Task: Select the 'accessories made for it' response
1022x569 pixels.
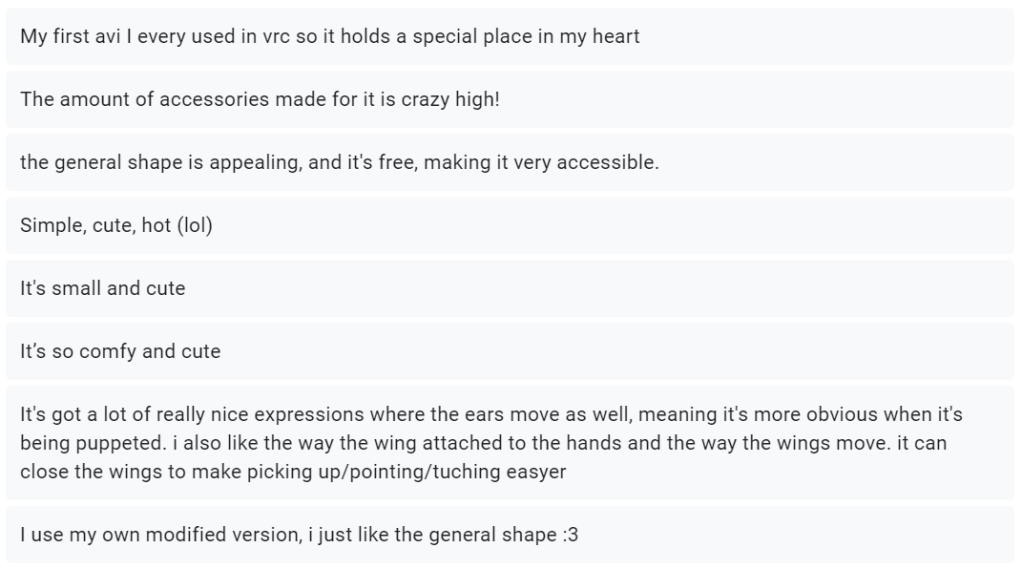Action: coord(510,100)
